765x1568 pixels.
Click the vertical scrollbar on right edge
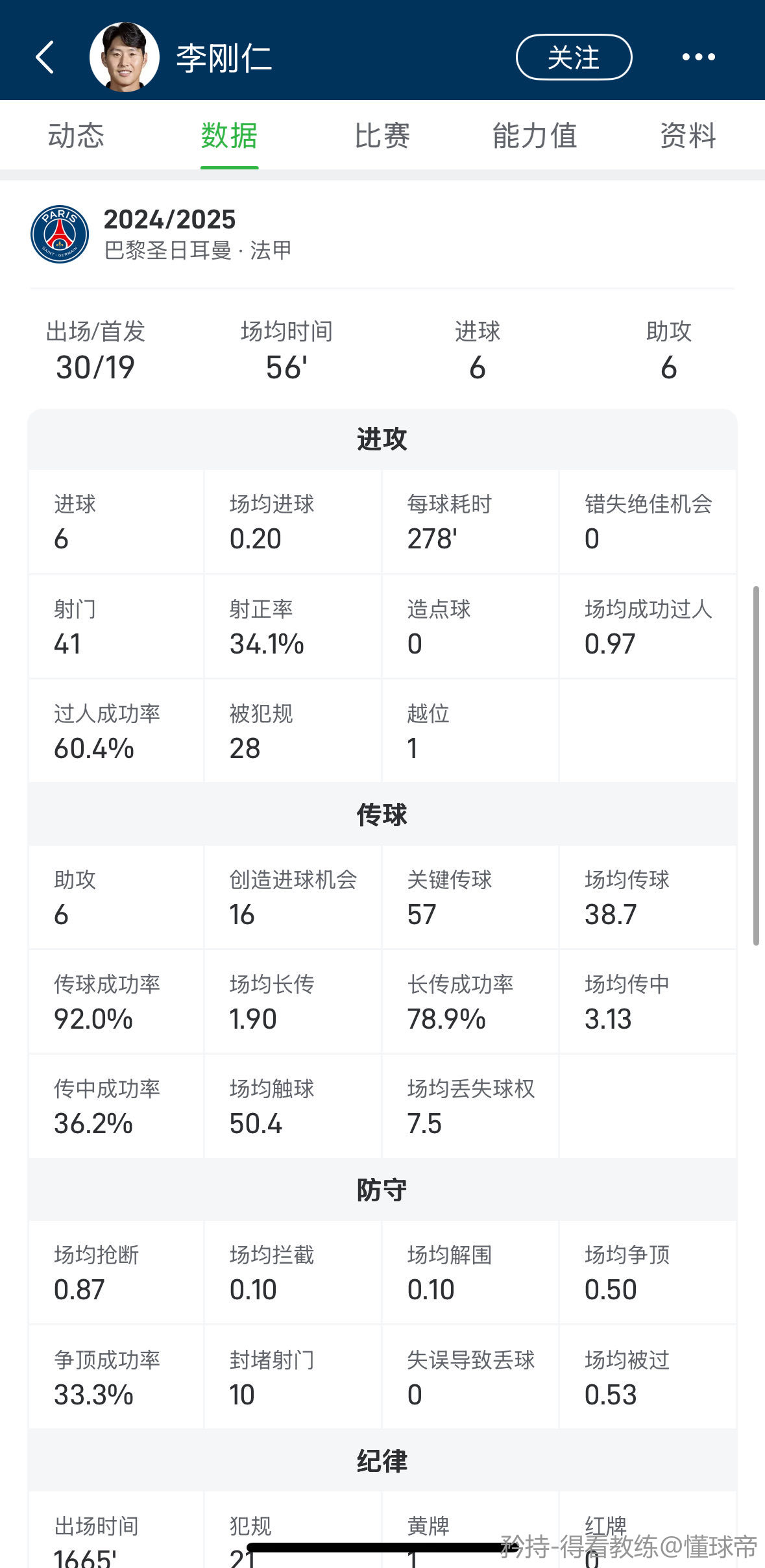tap(756, 766)
